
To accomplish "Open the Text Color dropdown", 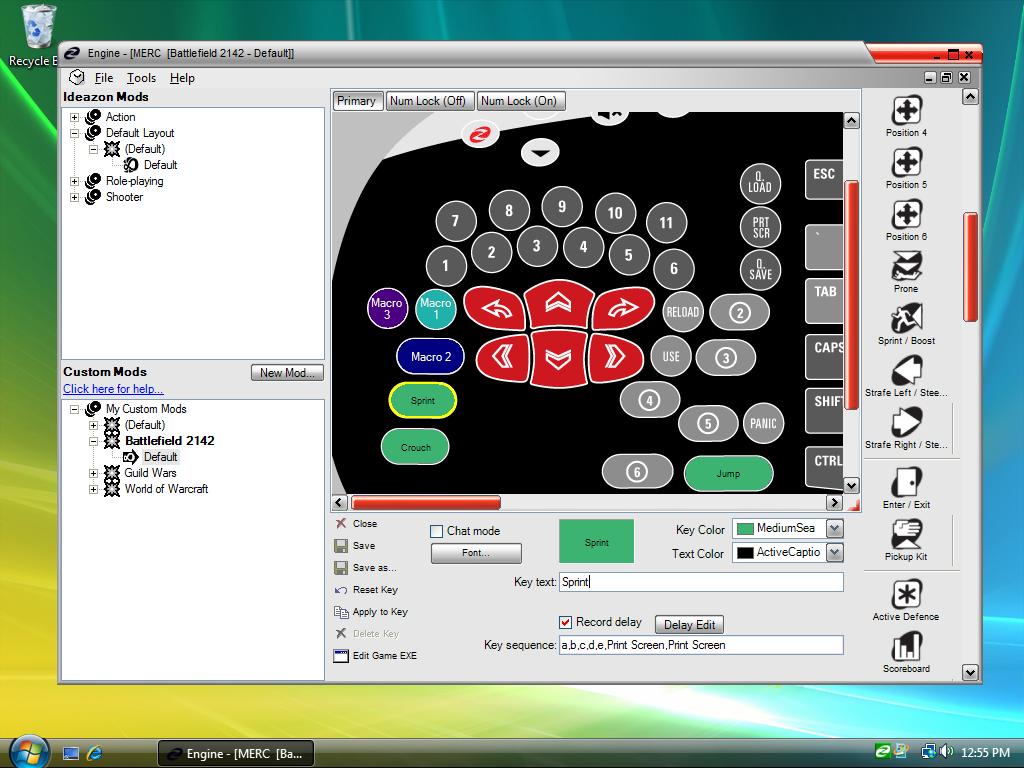I will tap(835, 552).
